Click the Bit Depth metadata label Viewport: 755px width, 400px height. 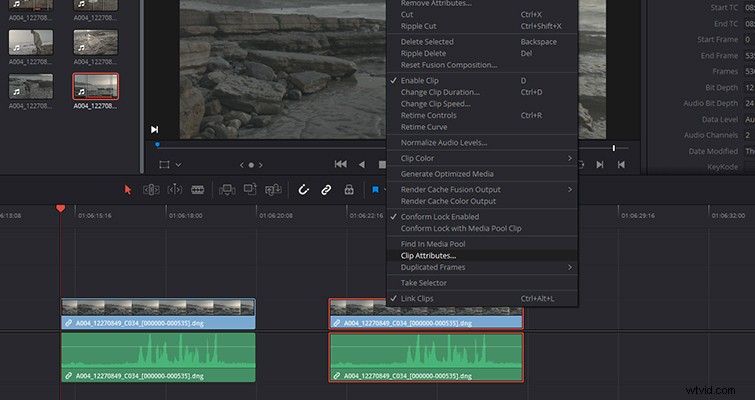(x=721, y=88)
